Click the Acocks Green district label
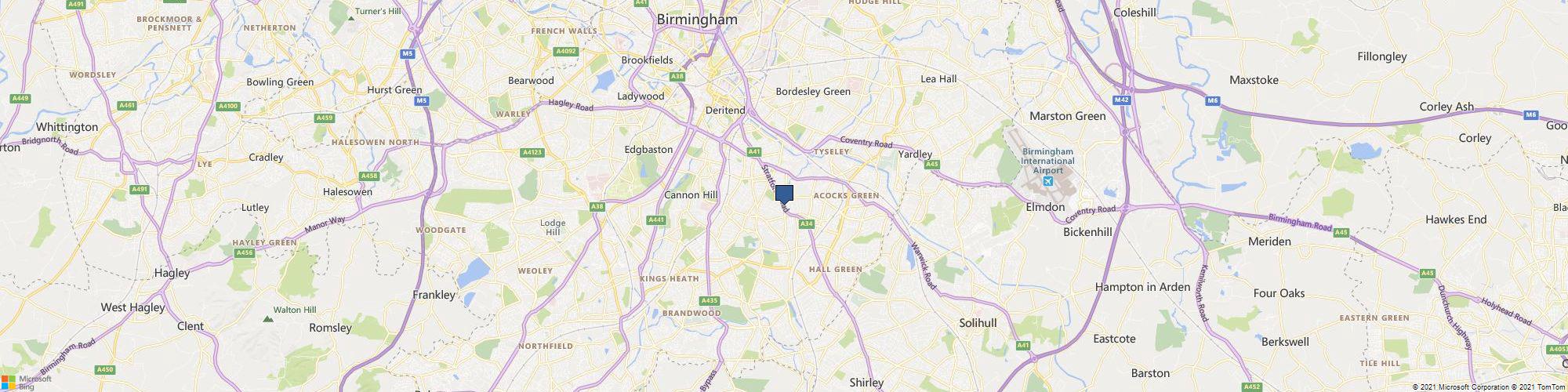1568x392 pixels. [846, 194]
